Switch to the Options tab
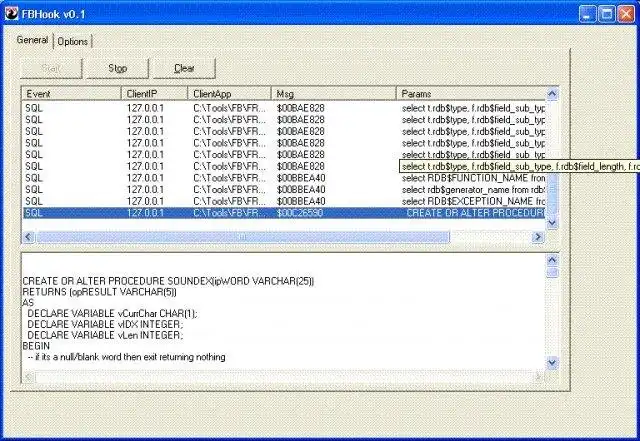The width and height of the screenshot is (640, 441). (x=73, y=41)
